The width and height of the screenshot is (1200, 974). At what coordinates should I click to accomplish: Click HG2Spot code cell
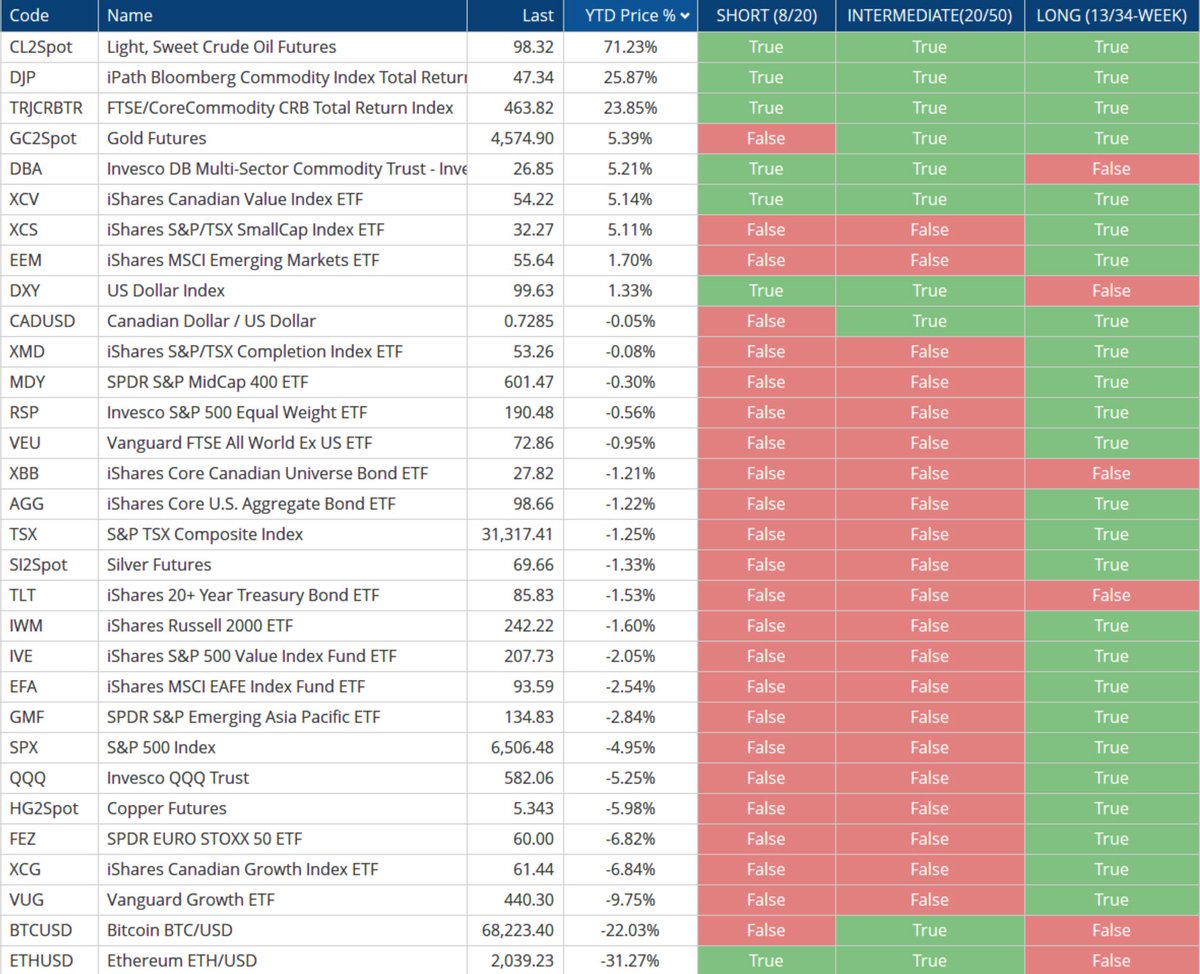[x=49, y=808]
